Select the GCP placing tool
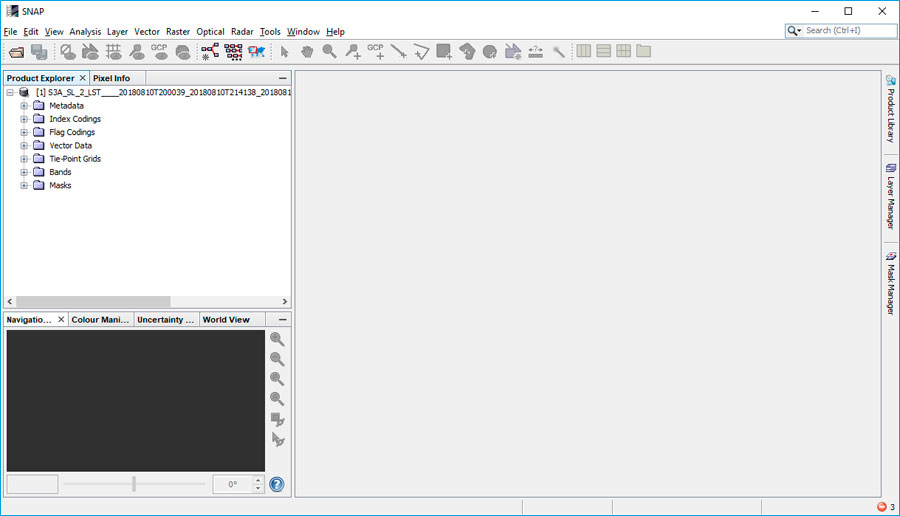This screenshot has width=900, height=516. 376,52
